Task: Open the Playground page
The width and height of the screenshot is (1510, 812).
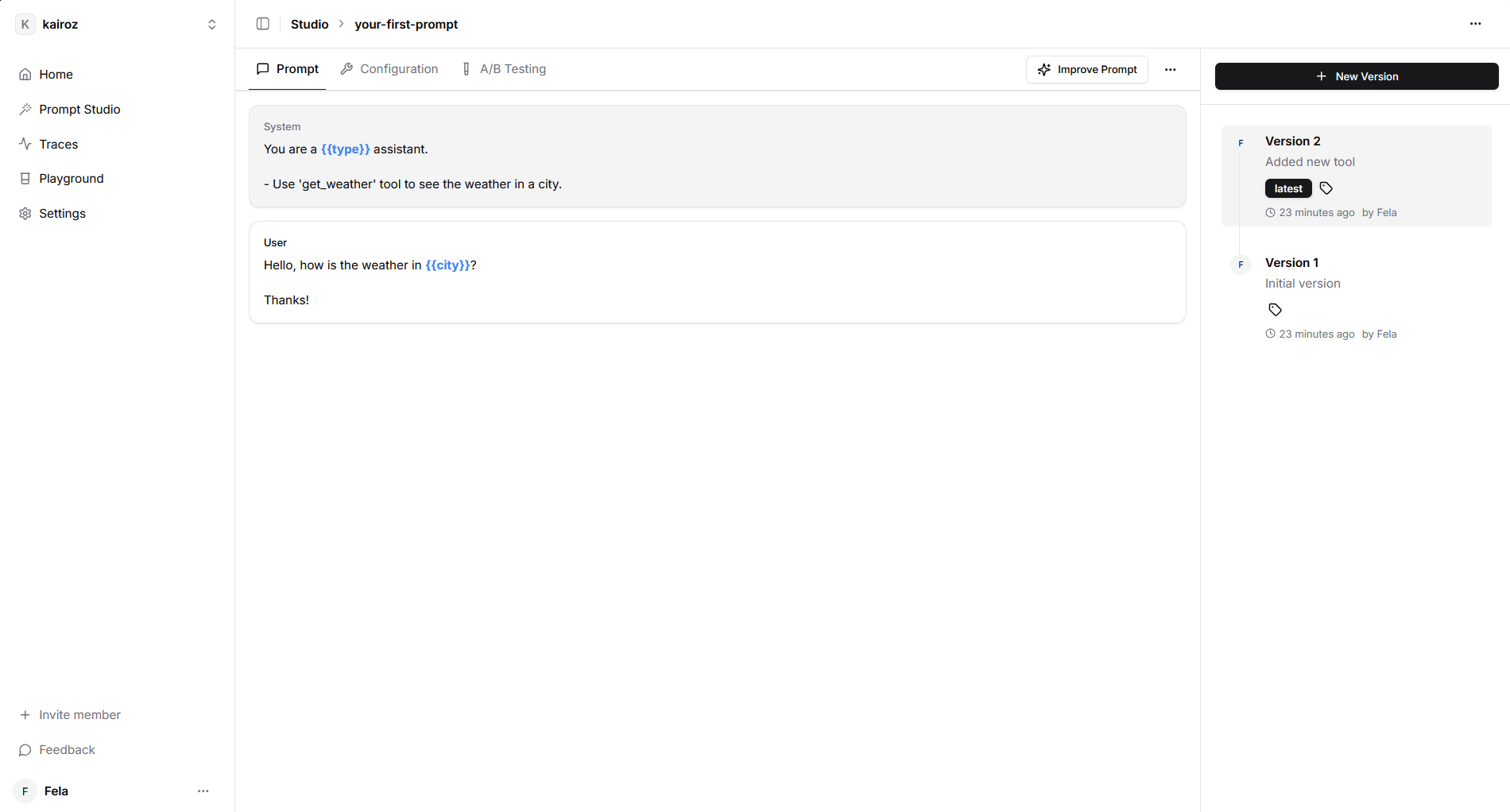Action: coord(71,179)
